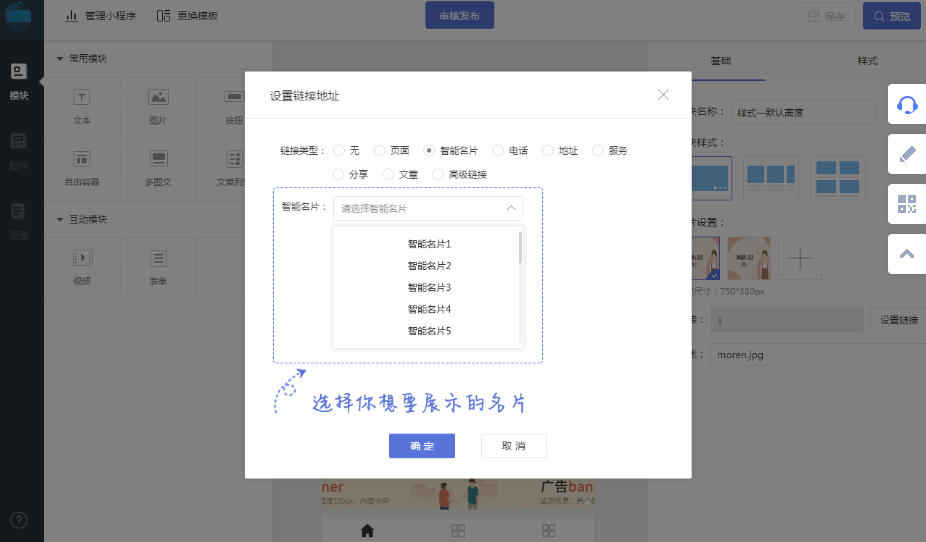Screen dimensions: 926x542
Task: Click the home icon in phone preview
Action: 367,530
